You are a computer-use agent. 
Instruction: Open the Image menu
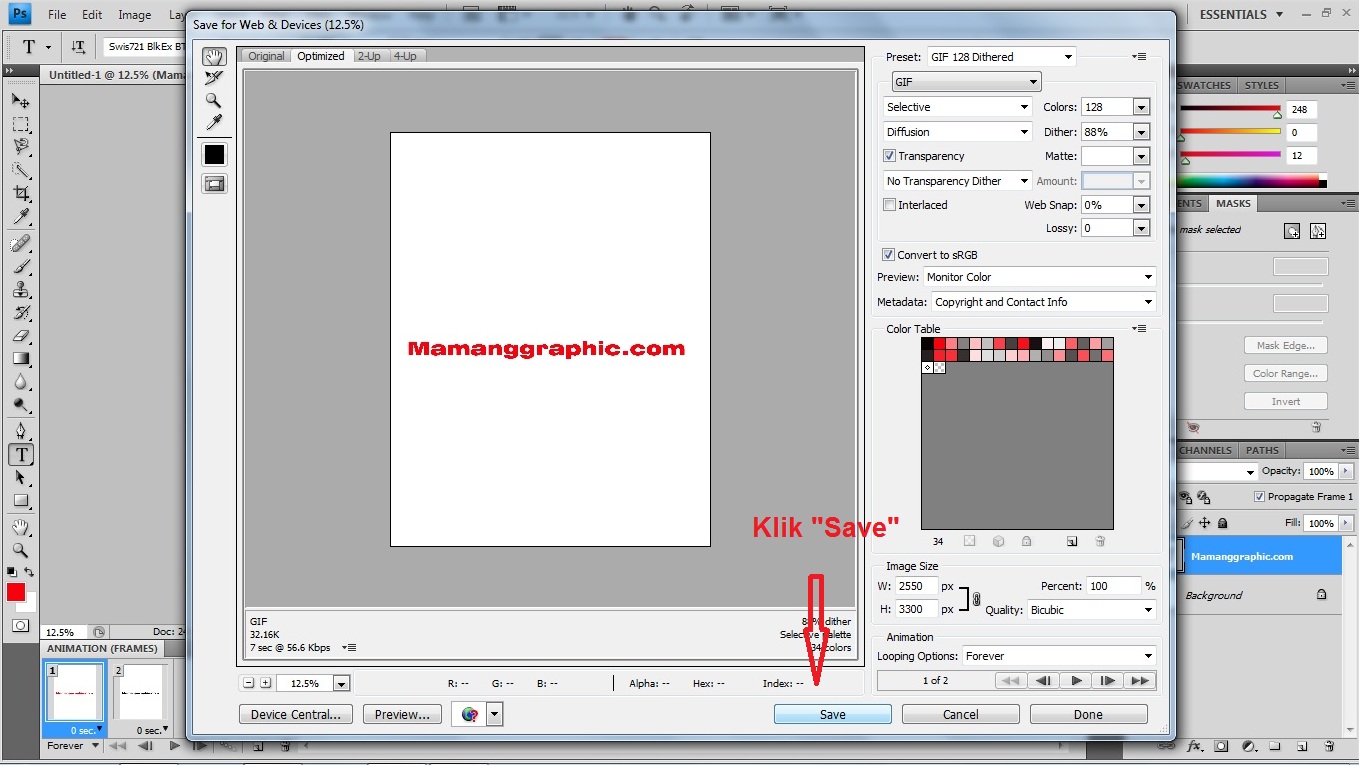(x=134, y=14)
